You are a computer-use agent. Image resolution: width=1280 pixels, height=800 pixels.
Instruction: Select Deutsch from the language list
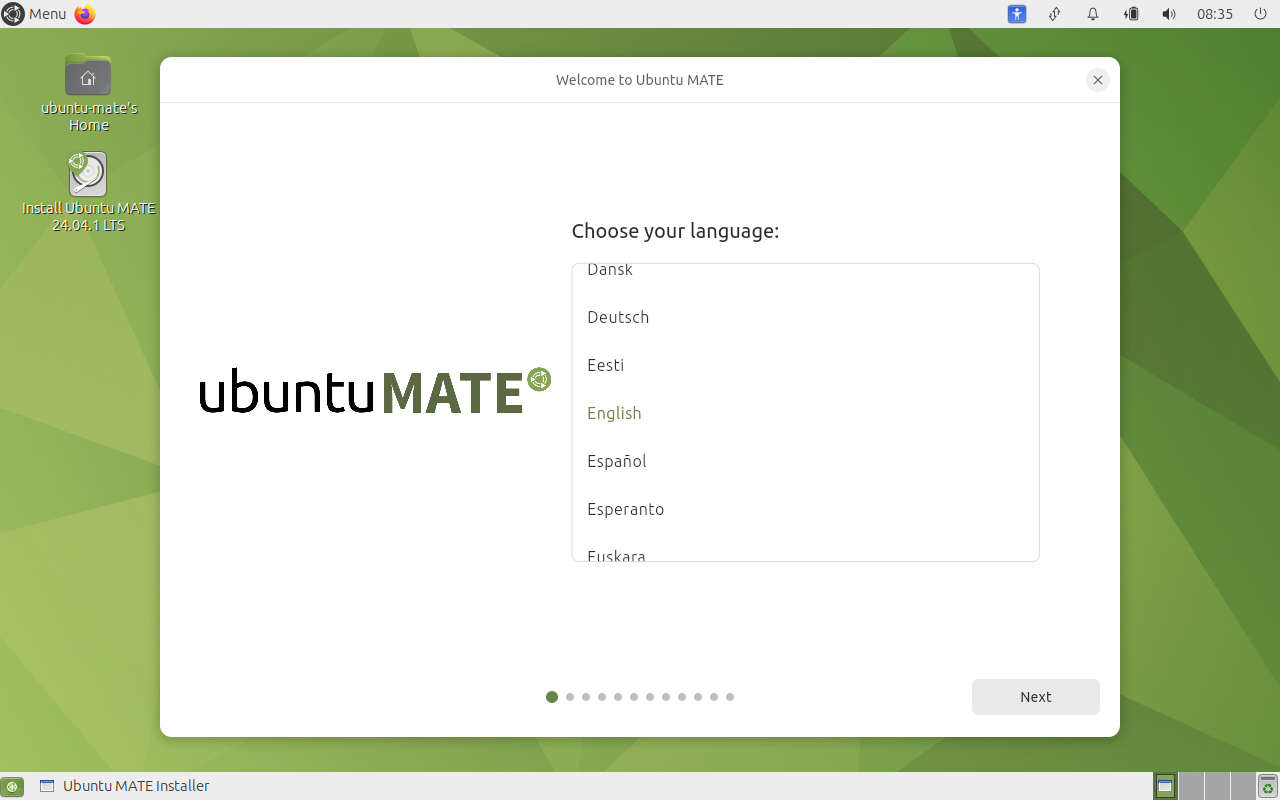pyautogui.click(x=618, y=317)
